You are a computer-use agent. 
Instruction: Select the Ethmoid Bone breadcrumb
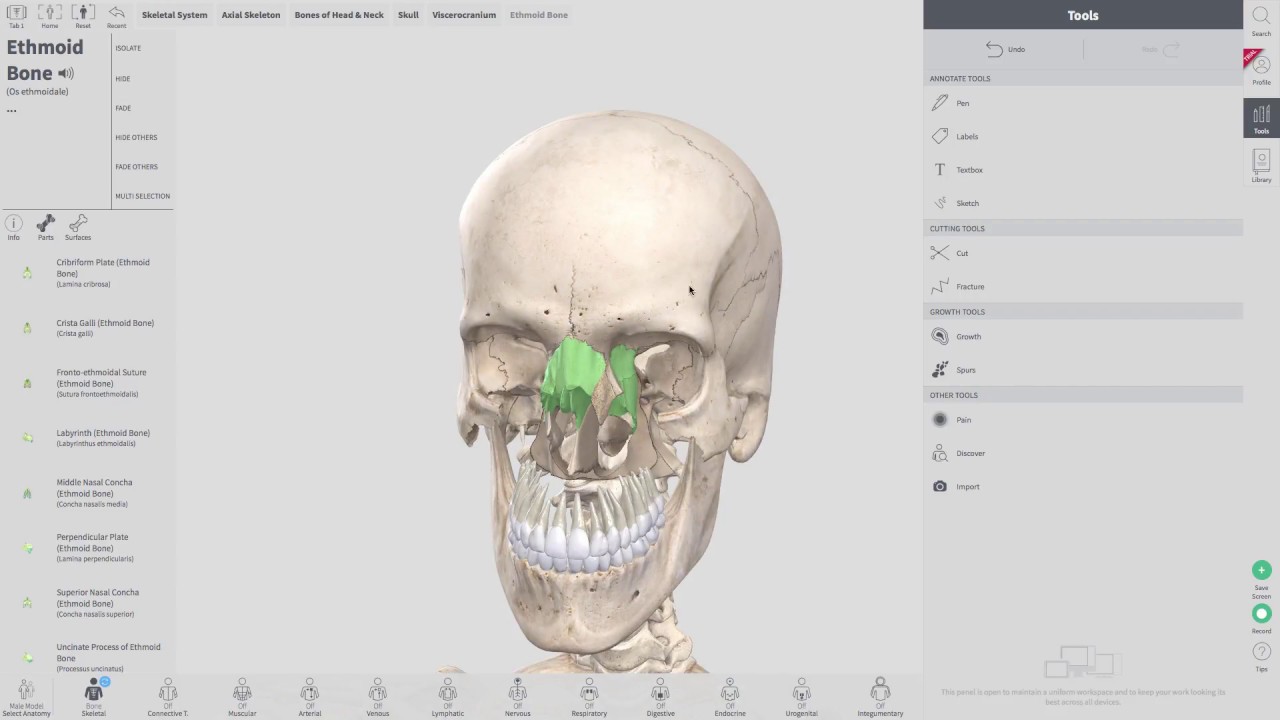coord(539,15)
